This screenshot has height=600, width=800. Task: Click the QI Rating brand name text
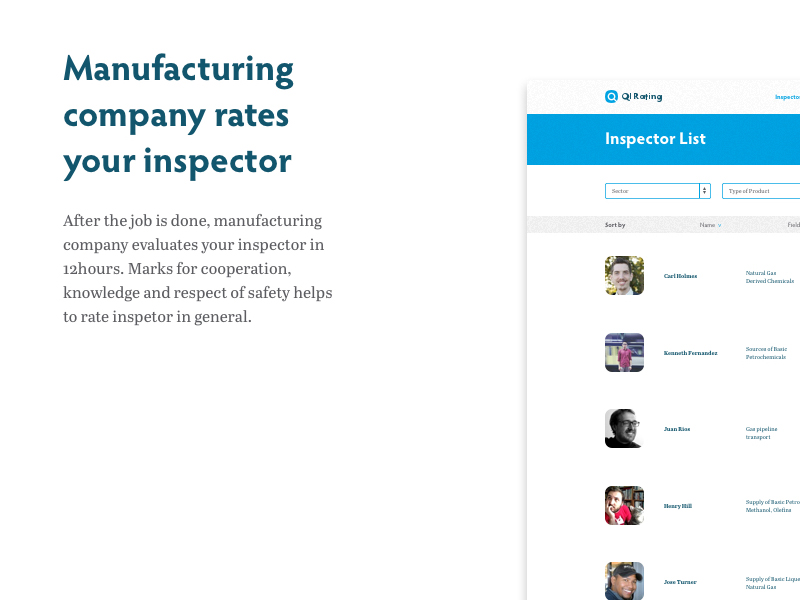tap(642, 97)
